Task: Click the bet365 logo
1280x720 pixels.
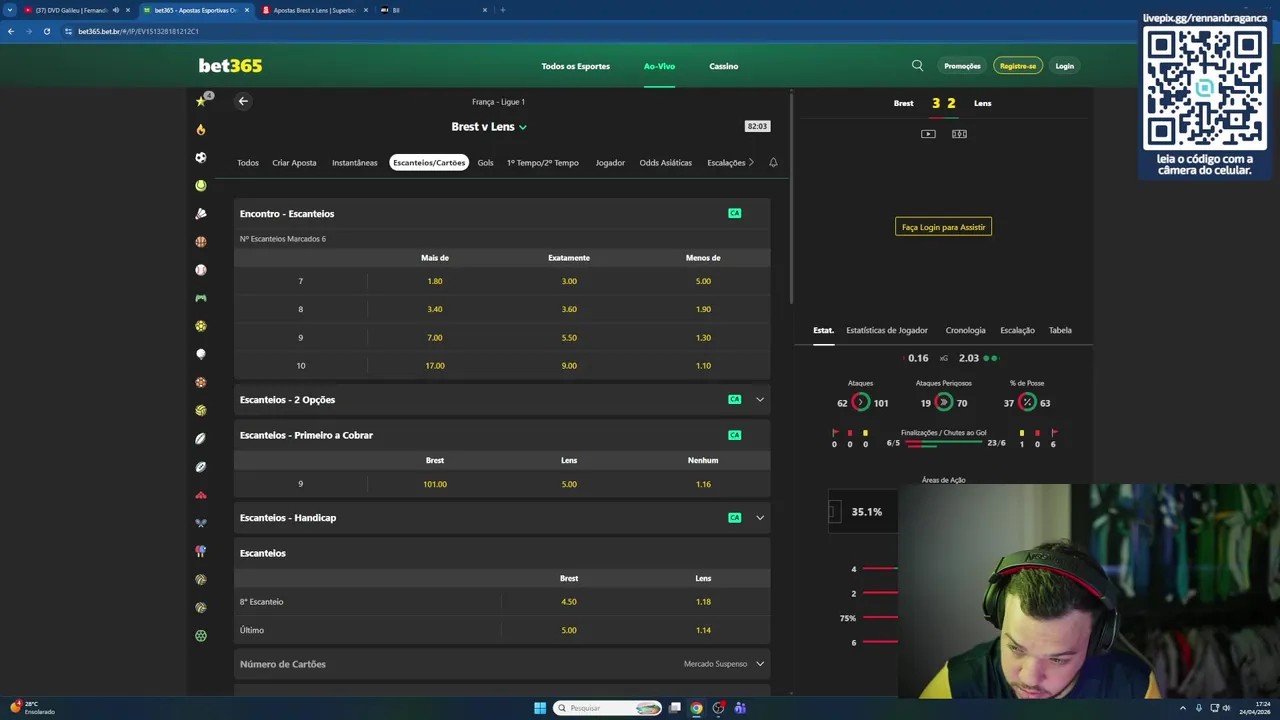Action: 230,66
